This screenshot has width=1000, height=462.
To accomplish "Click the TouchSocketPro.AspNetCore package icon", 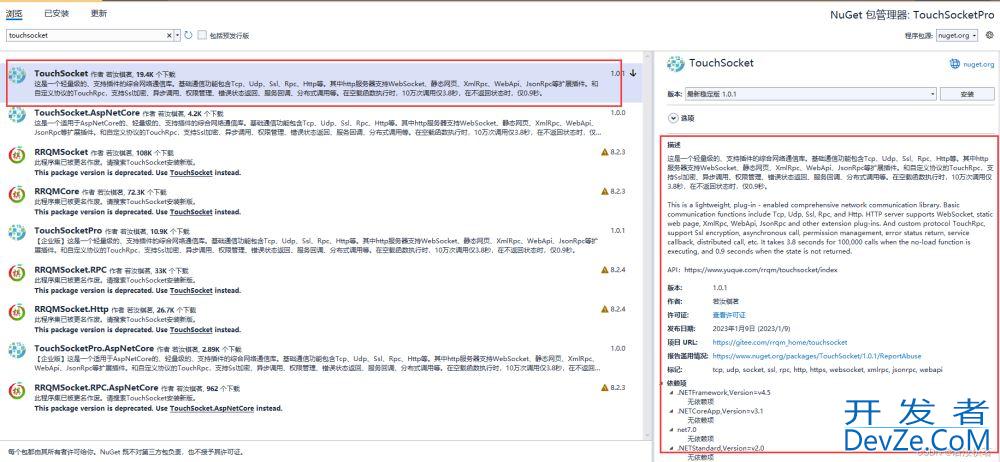I will point(17,351).
